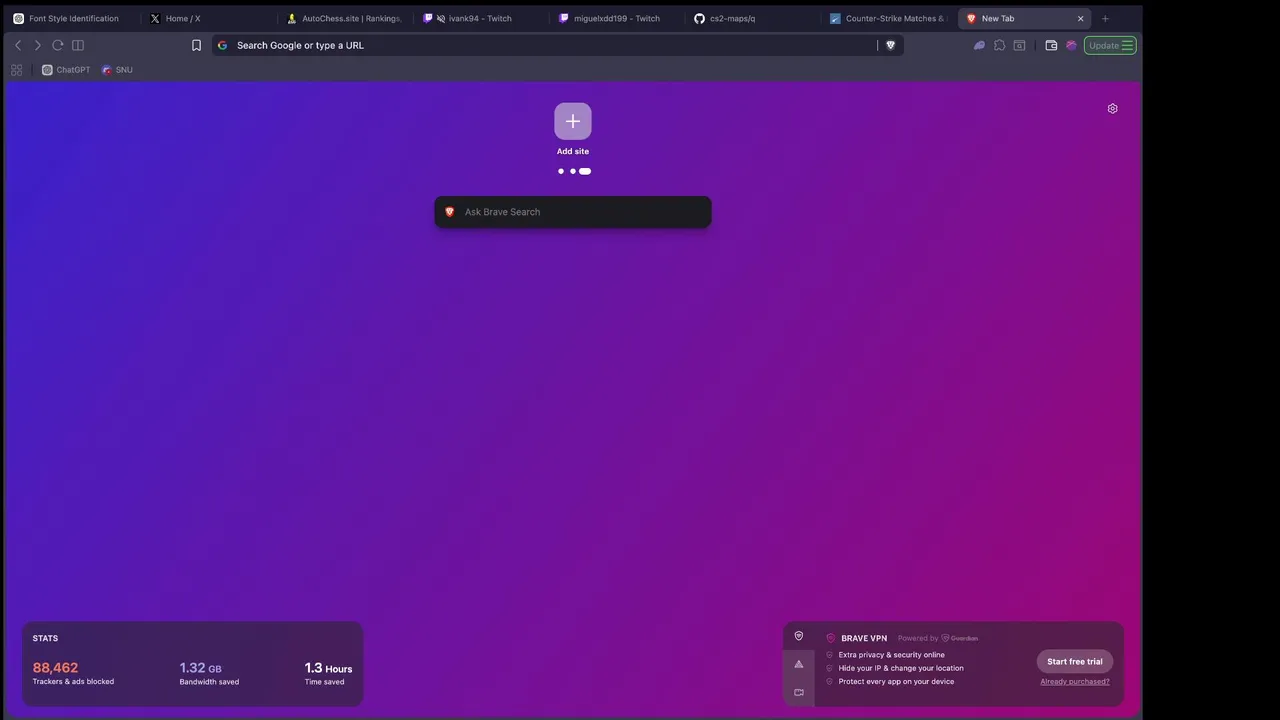Viewport: 1280px width, 720px height.
Task: Switch to the Brave Rewards triangle card
Action: coord(798,664)
